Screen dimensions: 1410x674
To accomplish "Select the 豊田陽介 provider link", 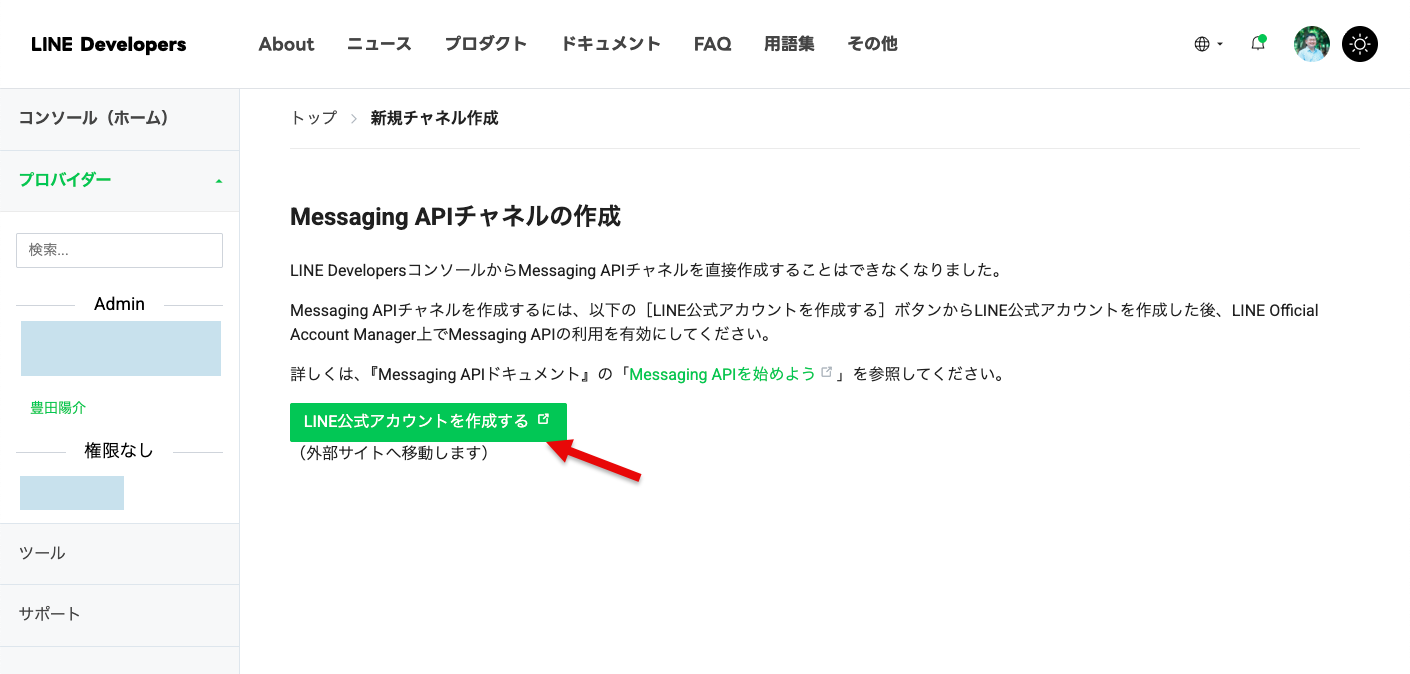I will [x=58, y=408].
